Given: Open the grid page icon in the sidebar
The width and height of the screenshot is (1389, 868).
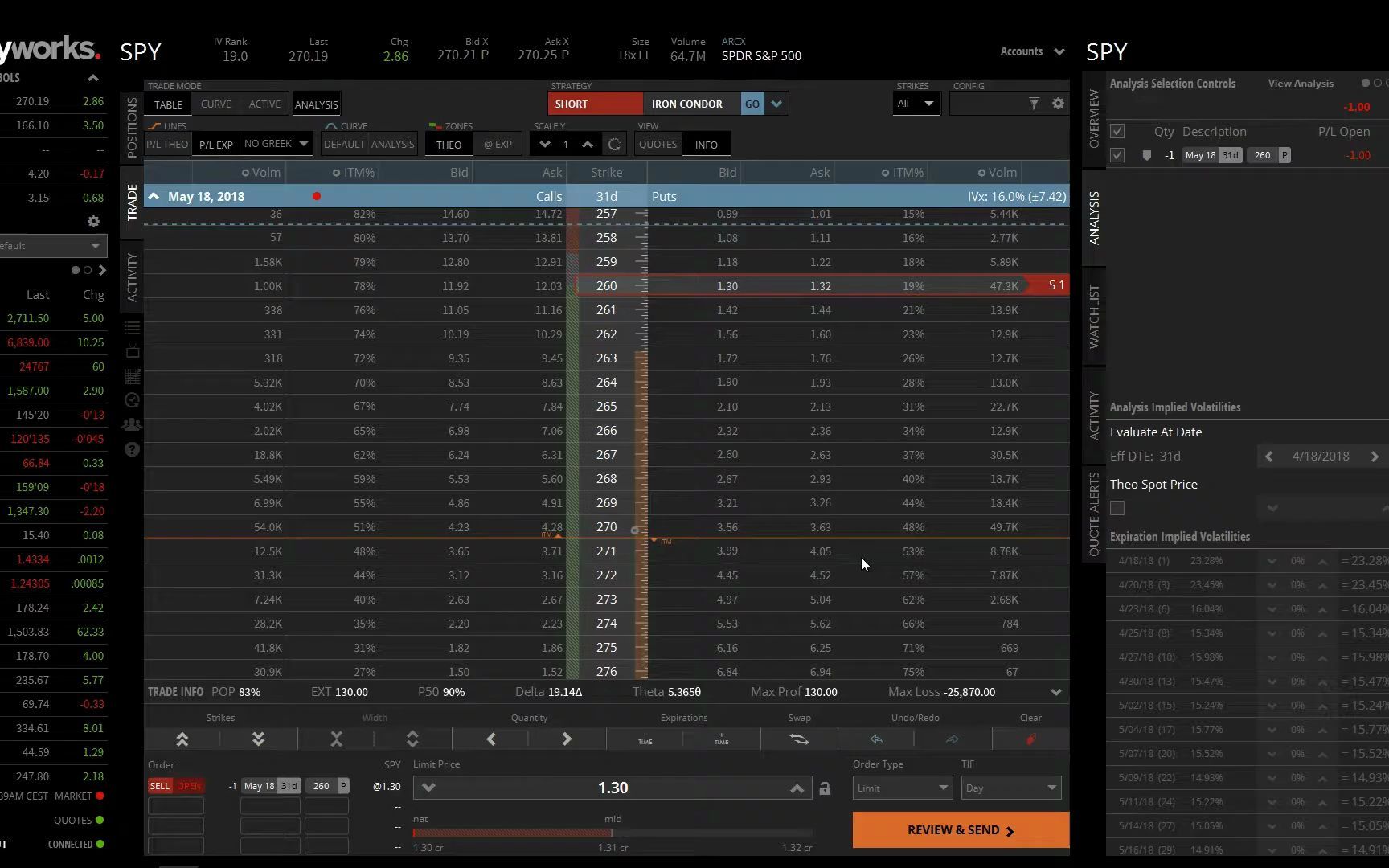Looking at the screenshot, I should pos(133,376).
